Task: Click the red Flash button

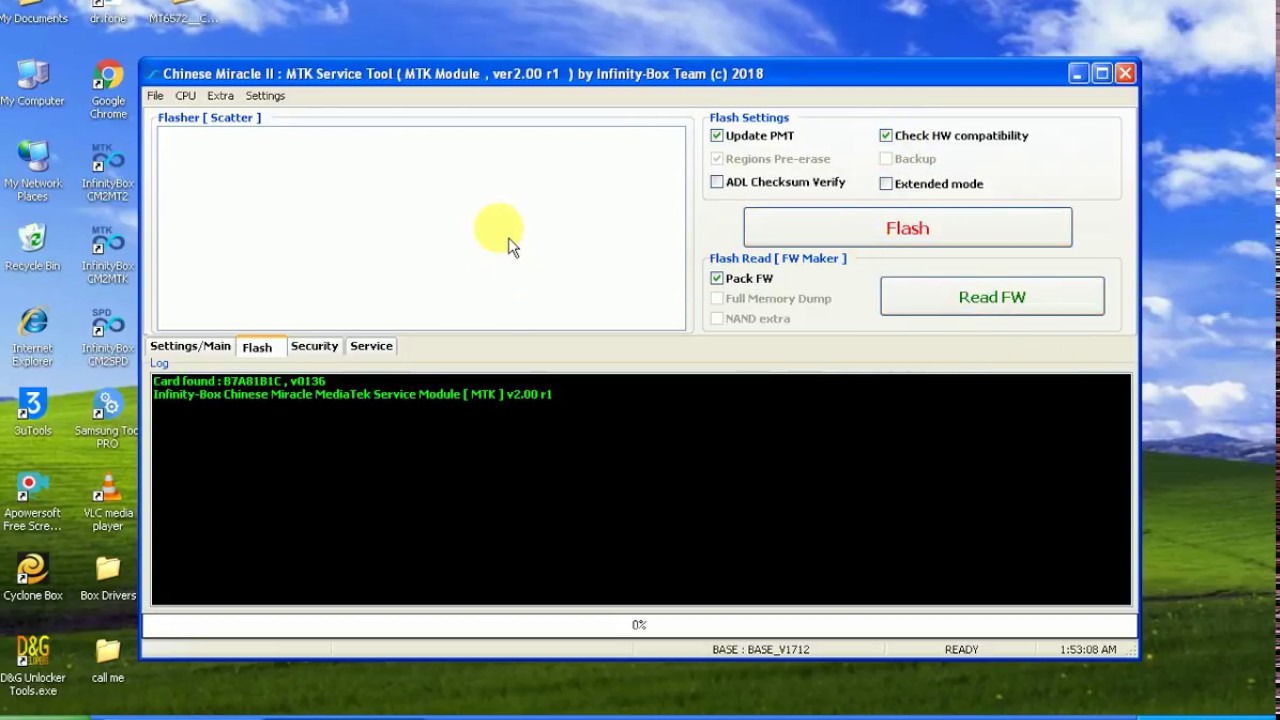Action: (x=908, y=228)
